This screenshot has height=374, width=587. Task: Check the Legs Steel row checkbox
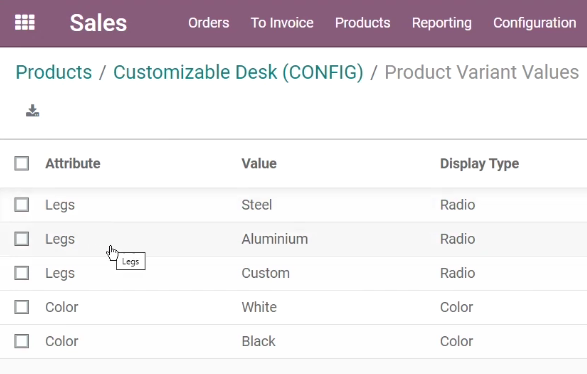[x=22, y=205]
